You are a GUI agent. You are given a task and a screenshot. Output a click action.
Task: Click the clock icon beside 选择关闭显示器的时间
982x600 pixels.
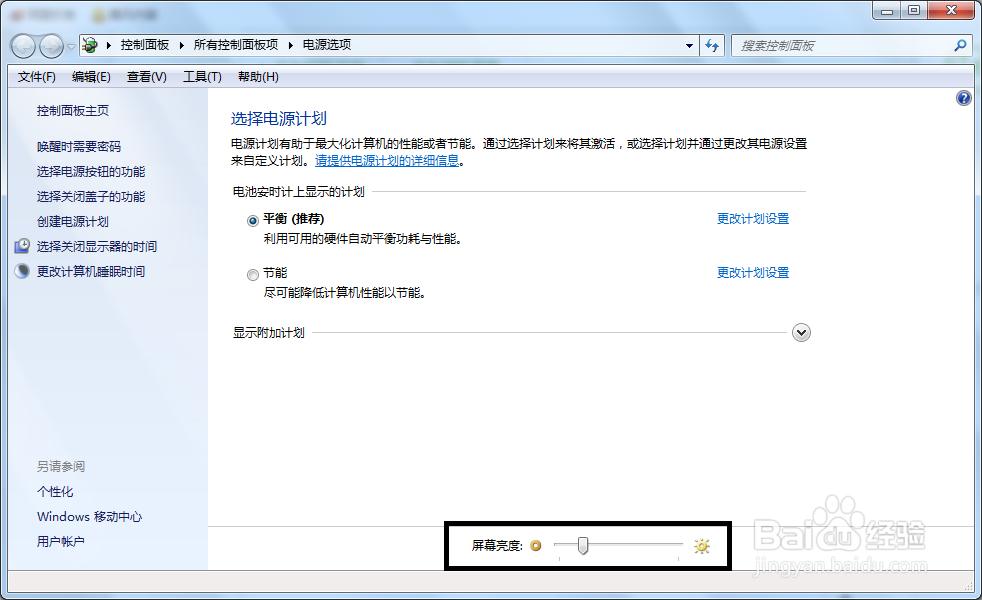[22, 246]
